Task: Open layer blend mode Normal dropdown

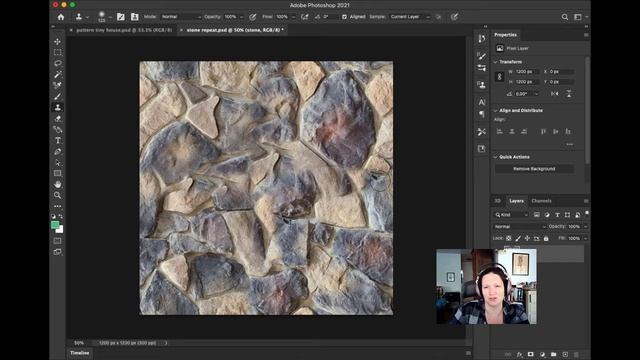Action: click(x=520, y=227)
